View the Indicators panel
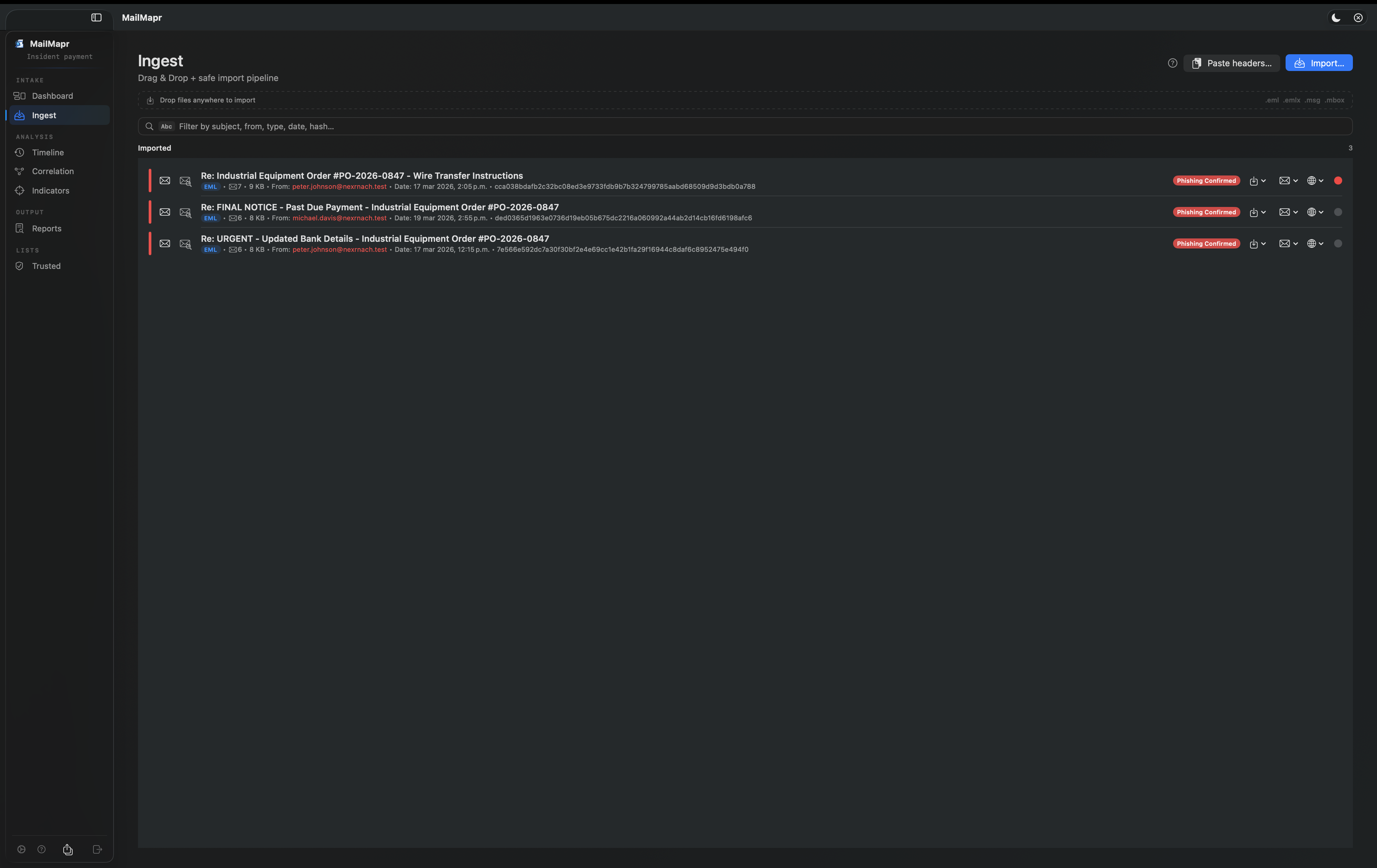This screenshot has height=868, width=1377. coord(50,191)
